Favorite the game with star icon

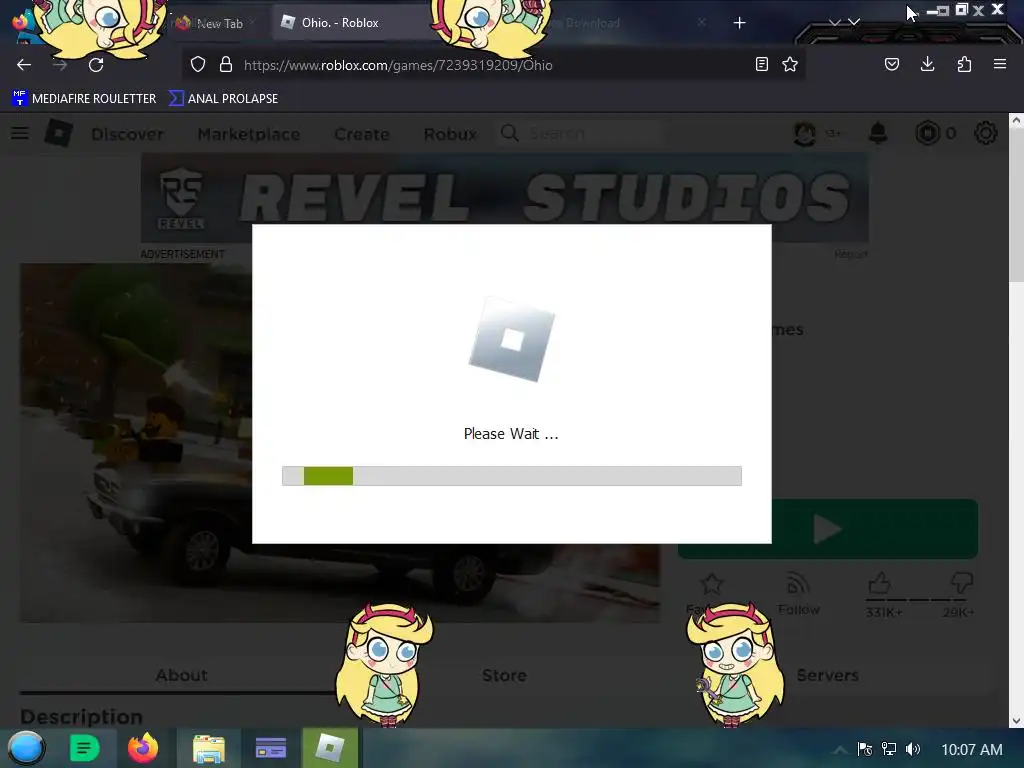coord(711,583)
